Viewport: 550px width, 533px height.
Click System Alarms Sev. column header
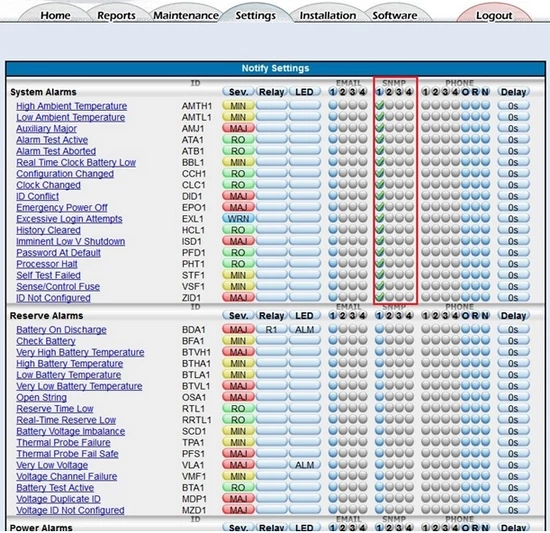(238, 92)
